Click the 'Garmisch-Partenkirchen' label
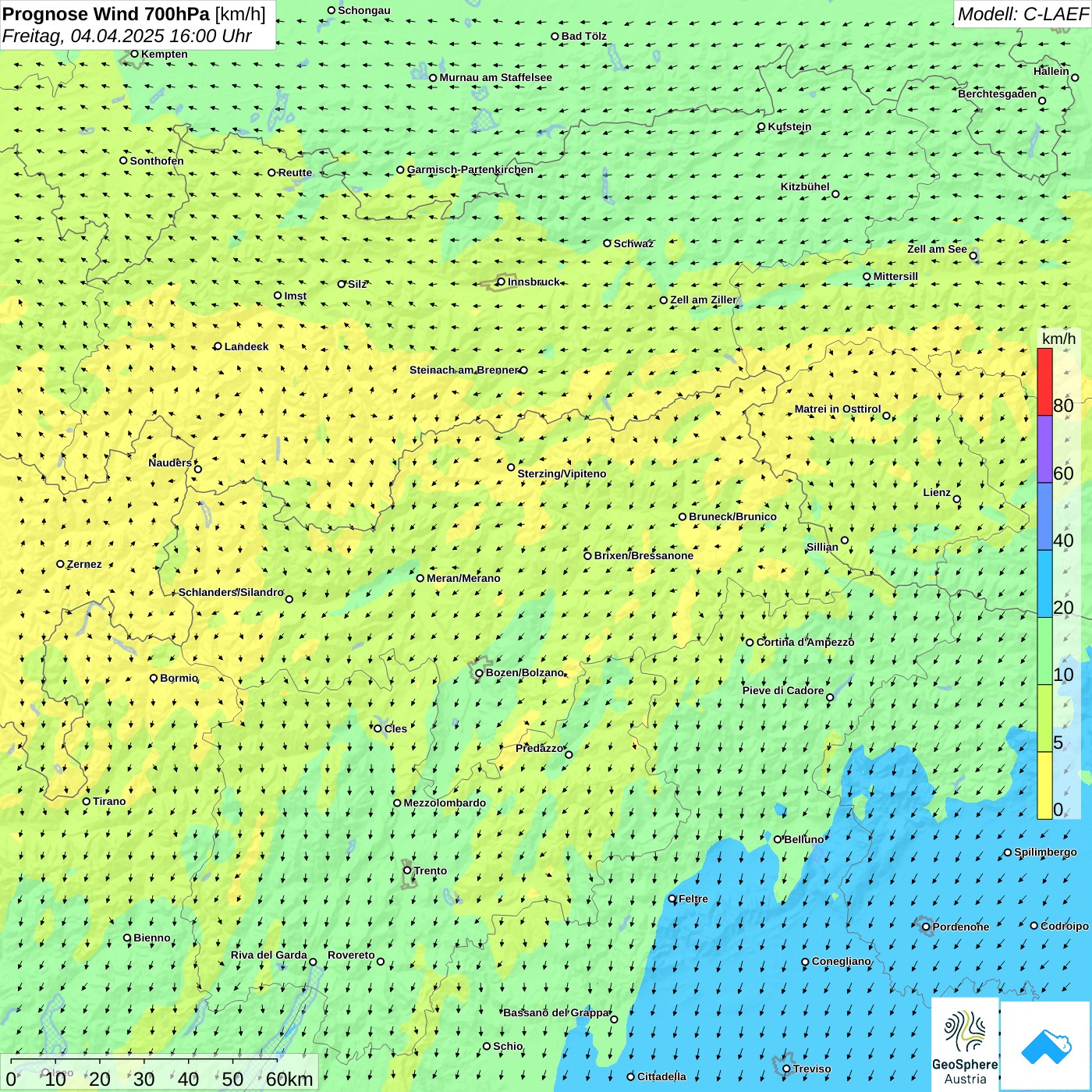 point(470,169)
